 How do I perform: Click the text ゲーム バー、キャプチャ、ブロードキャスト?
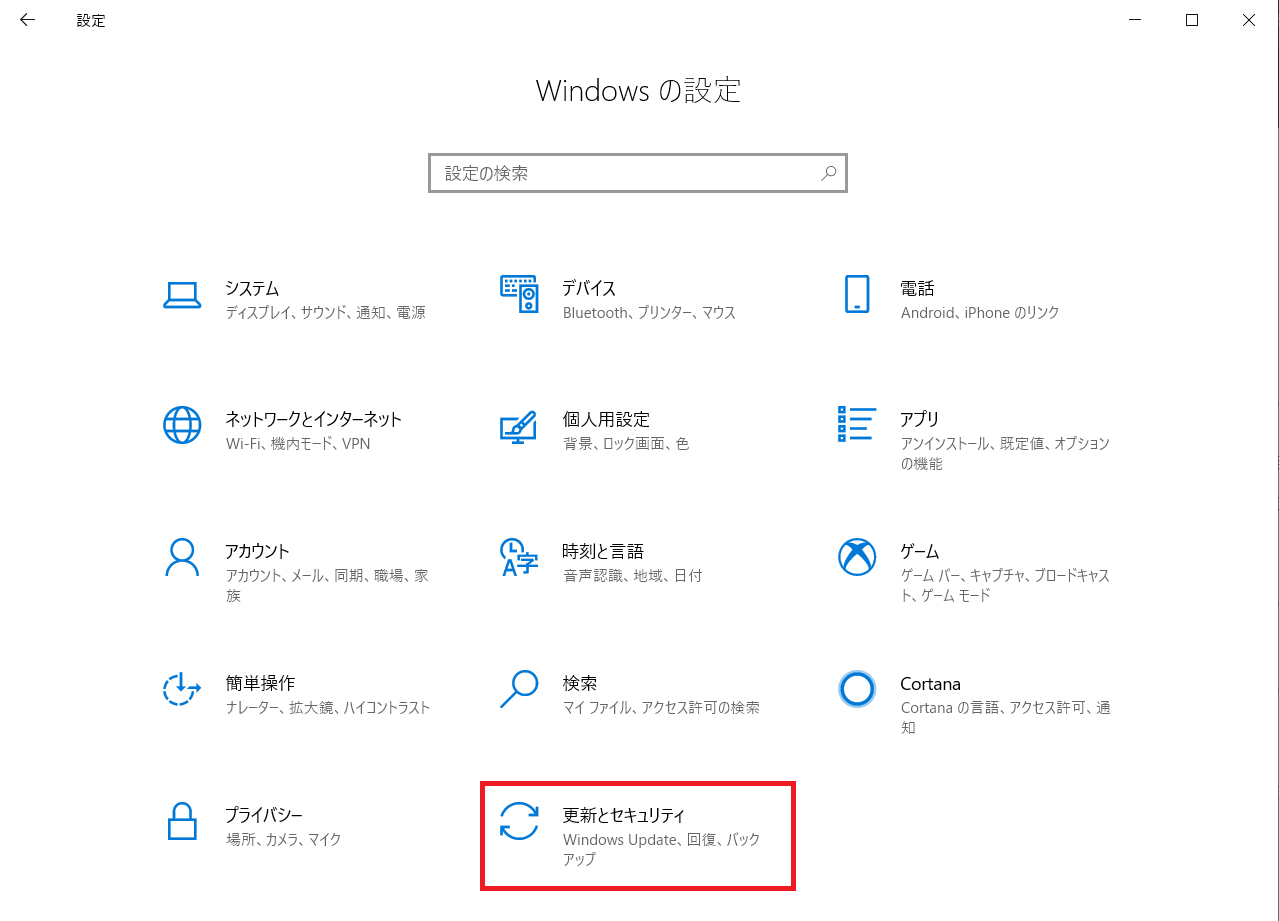pos(1006,585)
